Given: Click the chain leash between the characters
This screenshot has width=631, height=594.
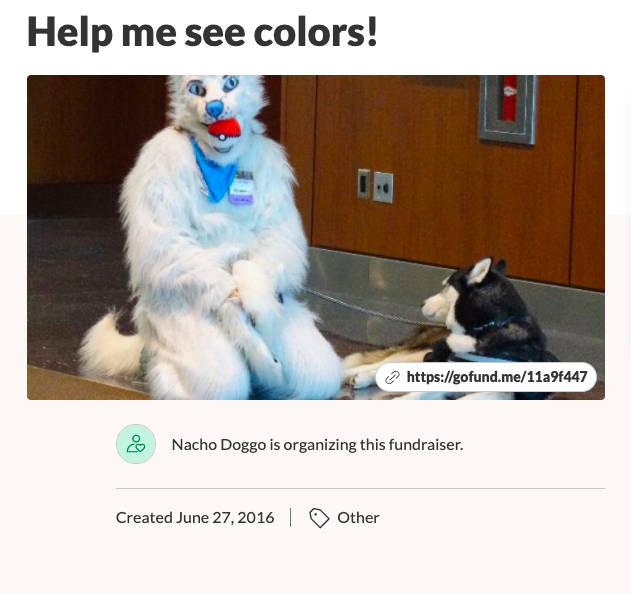Looking at the screenshot, I should 372,309.
